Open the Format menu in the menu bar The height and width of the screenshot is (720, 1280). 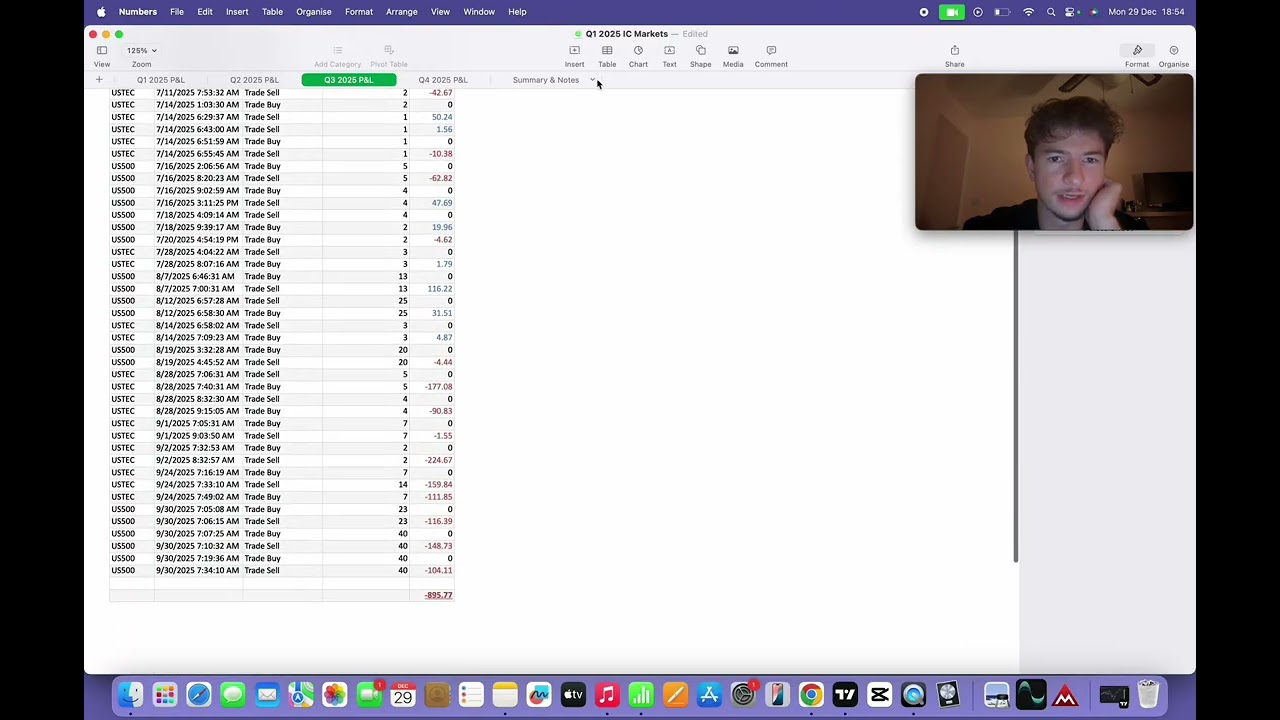(359, 12)
